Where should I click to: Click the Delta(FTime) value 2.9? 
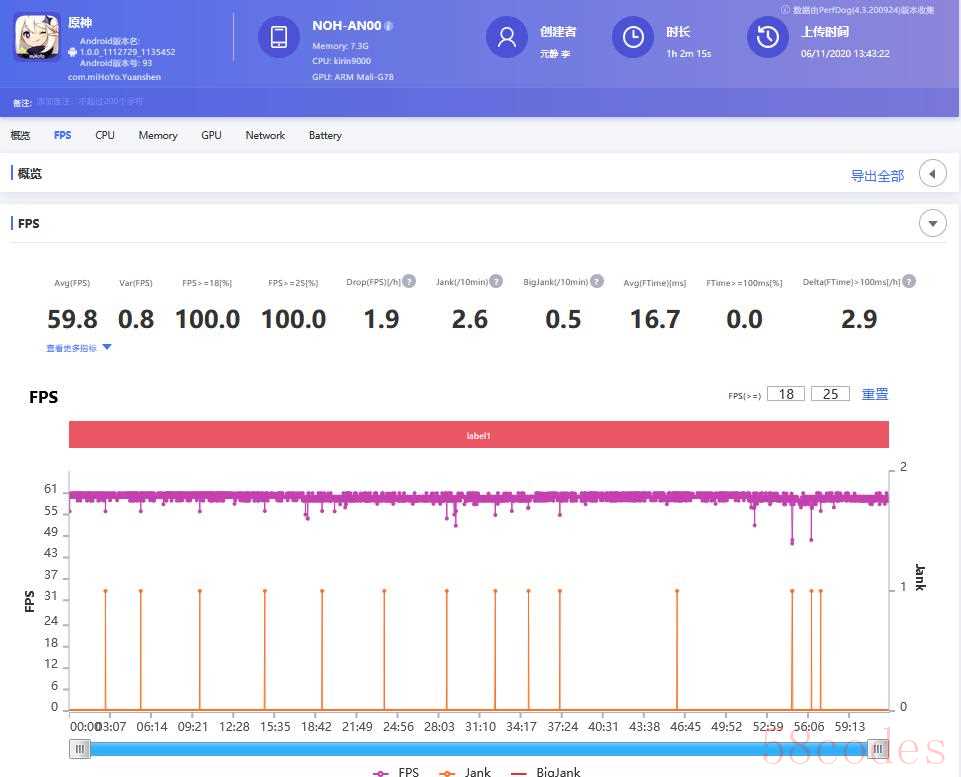[859, 319]
